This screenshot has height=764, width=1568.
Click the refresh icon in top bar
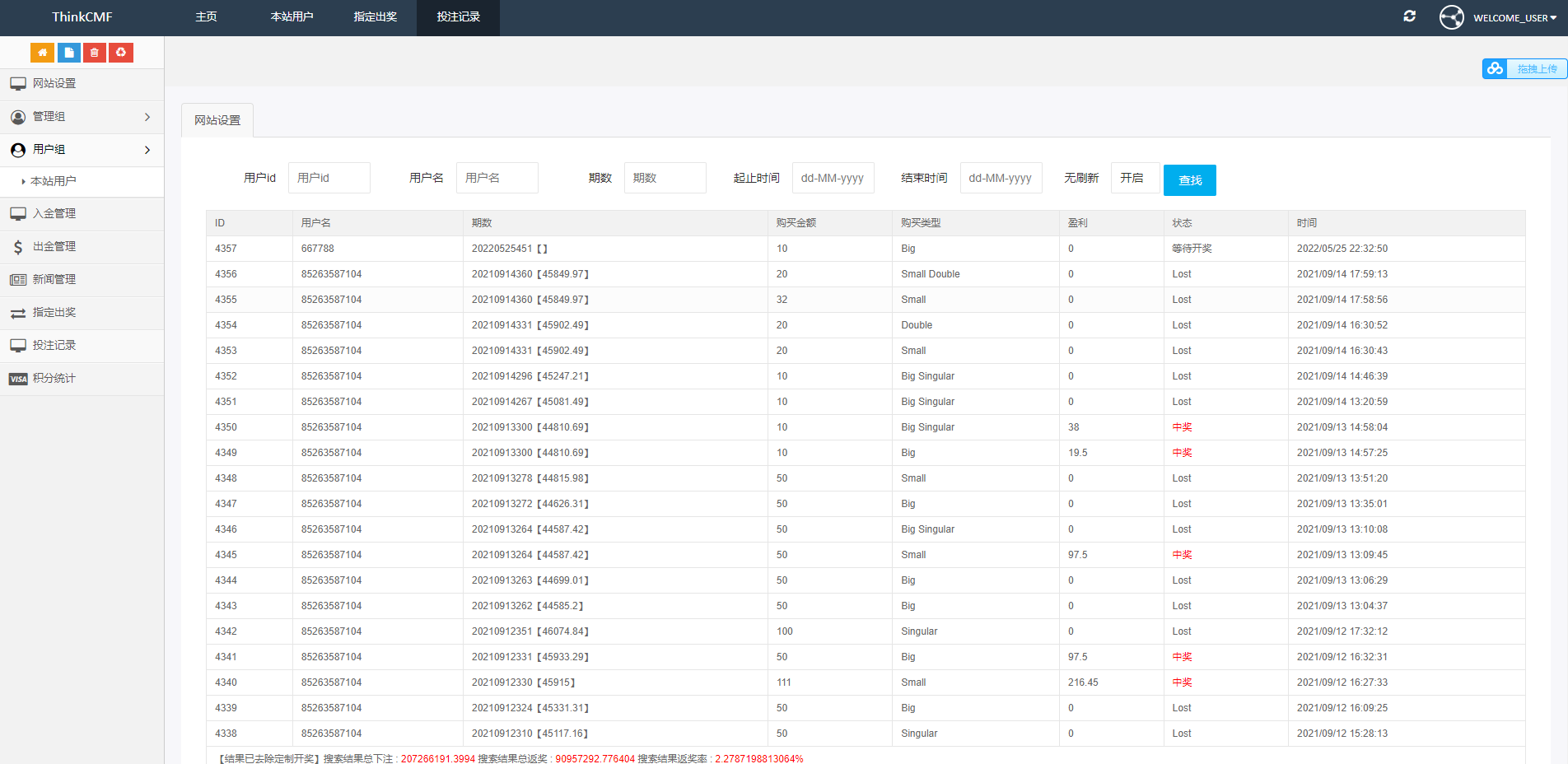(1409, 16)
